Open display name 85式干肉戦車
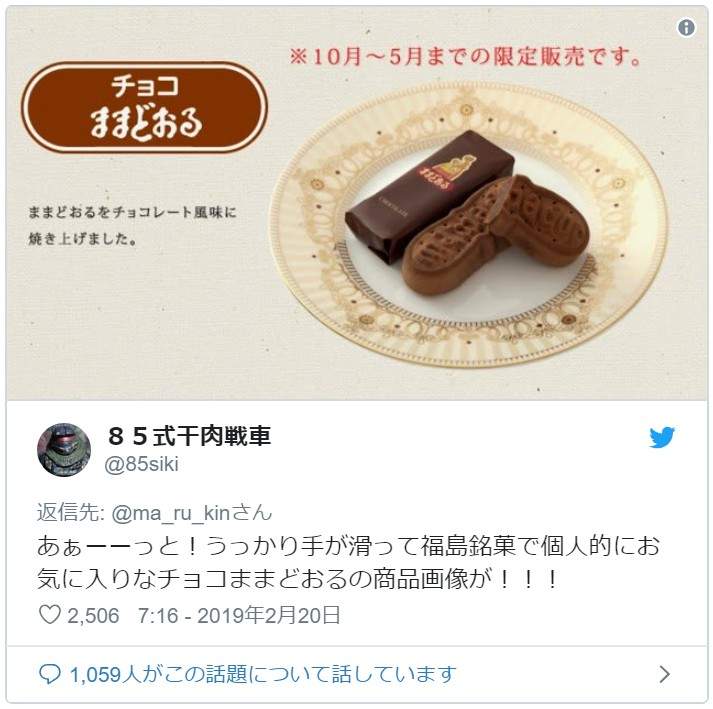Viewport: 713px width, 709px height. click(x=190, y=436)
